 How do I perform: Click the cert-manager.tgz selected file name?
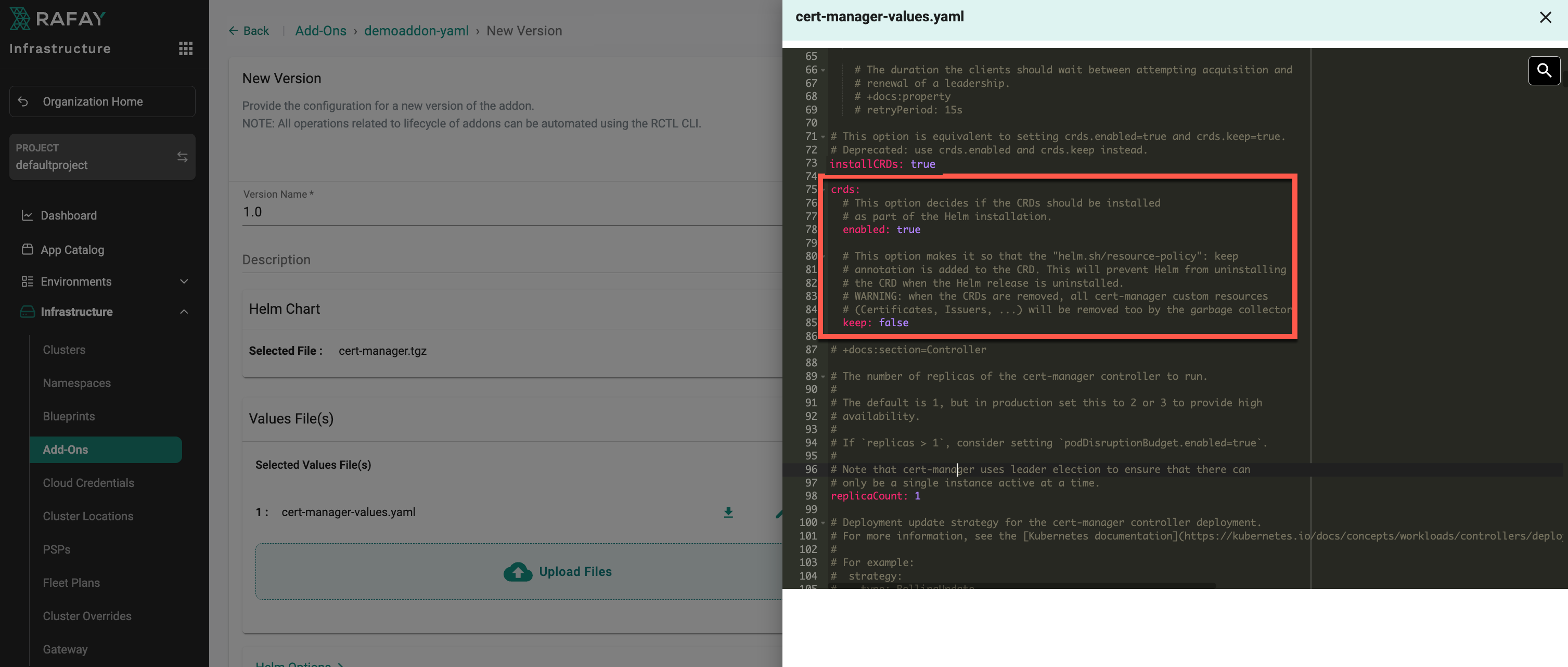[382, 351]
